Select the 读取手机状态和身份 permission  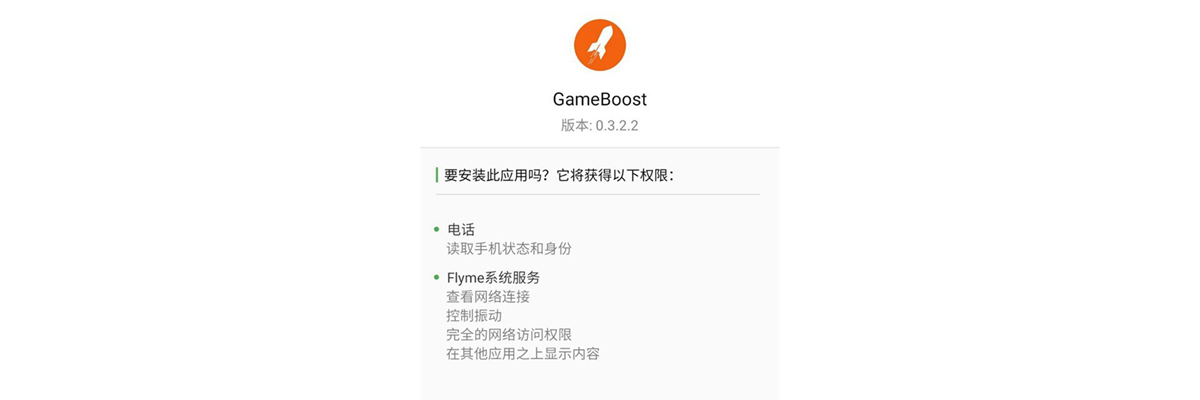pyautogui.click(x=509, y=248)
